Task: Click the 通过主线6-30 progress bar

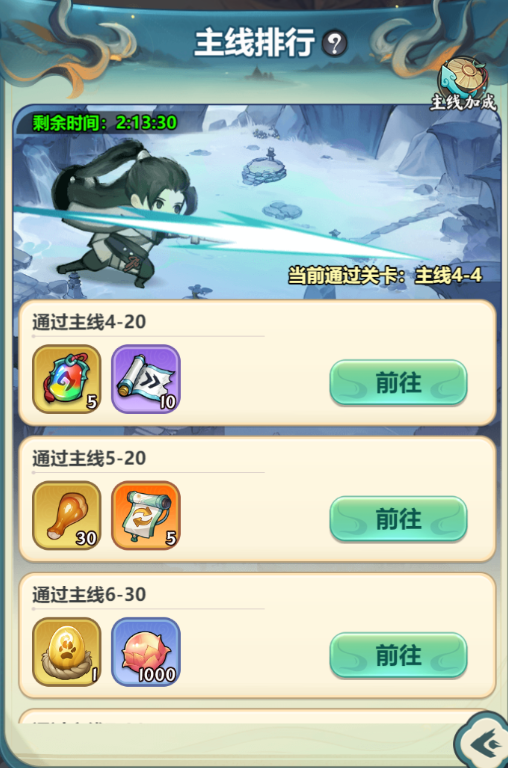Action: click(x=148, y=609)
